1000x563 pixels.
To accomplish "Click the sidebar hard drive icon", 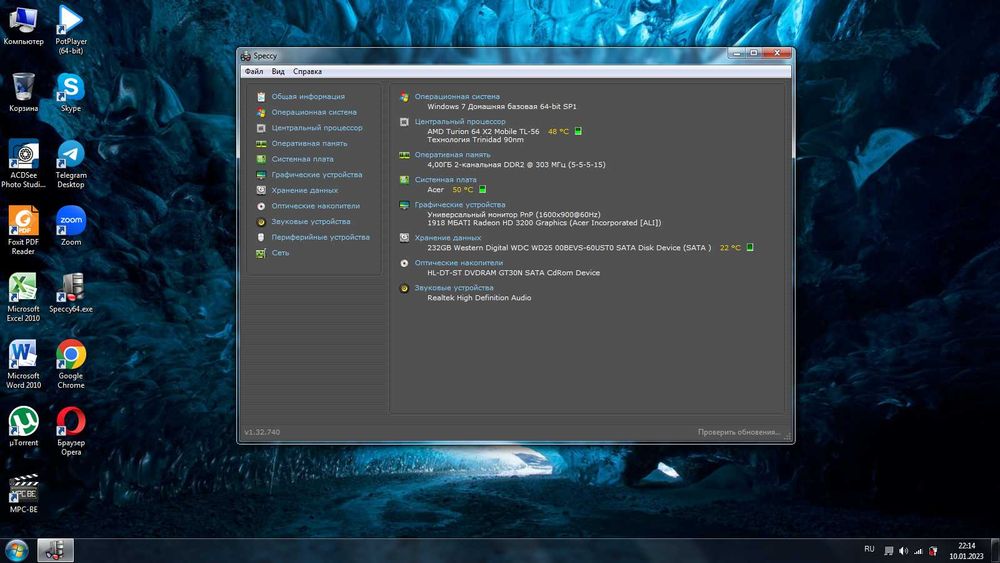I will click(261, 191).
